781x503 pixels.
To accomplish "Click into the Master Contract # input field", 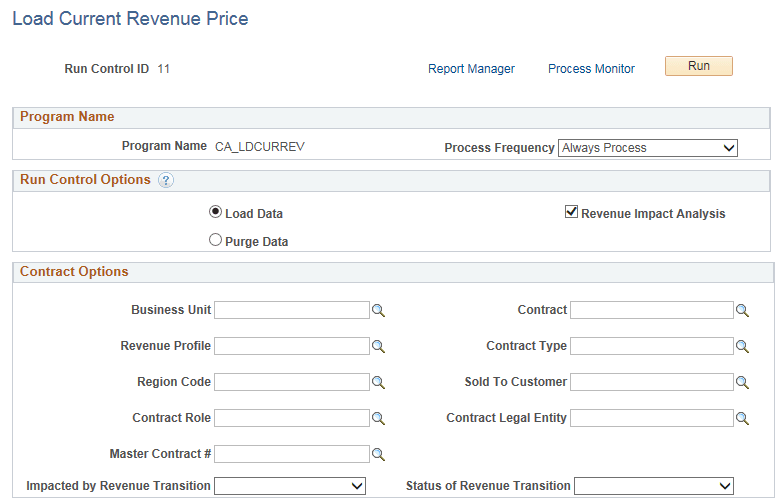I will coord(292,454).
